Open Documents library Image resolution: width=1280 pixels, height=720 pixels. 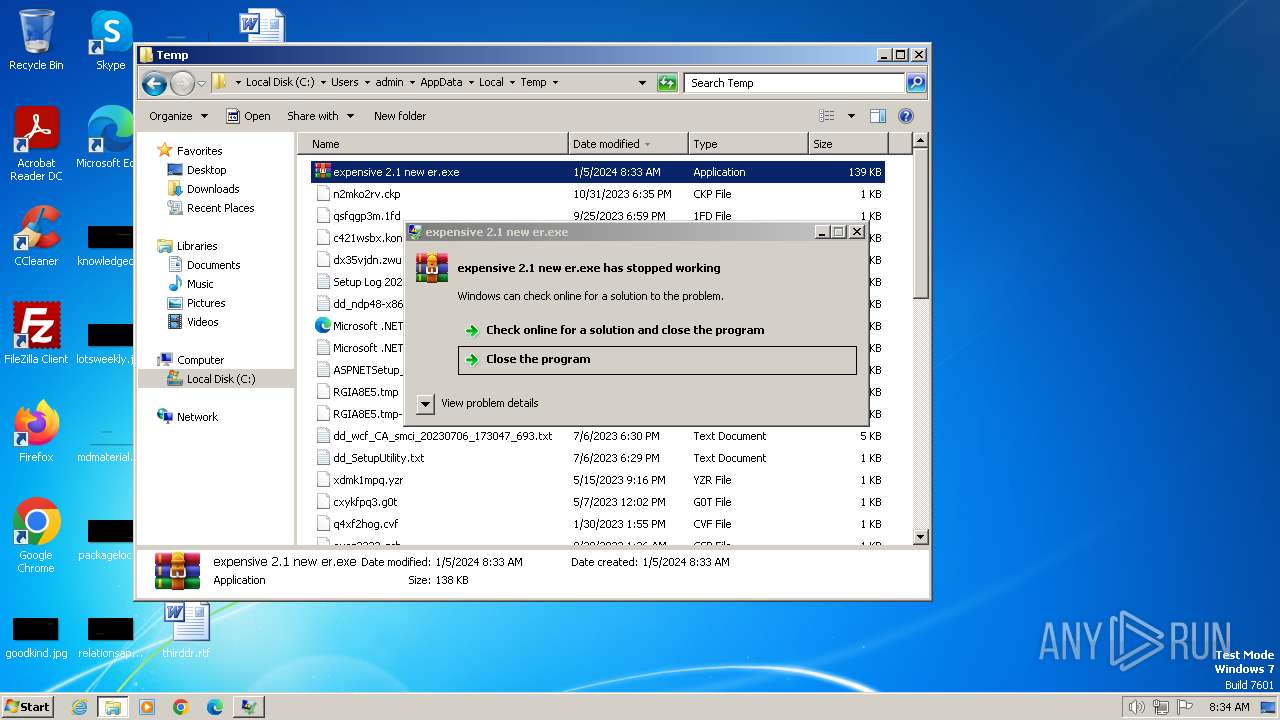tap(213, 265)
